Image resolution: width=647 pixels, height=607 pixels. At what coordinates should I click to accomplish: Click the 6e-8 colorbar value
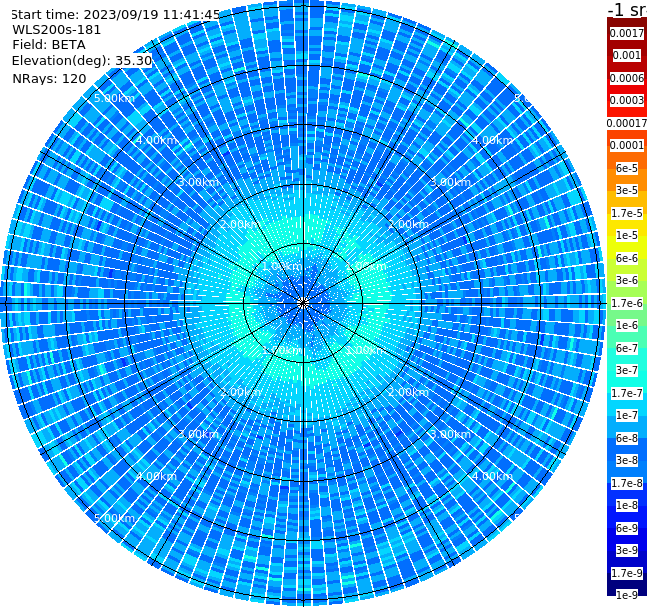(x=627, y=438)
